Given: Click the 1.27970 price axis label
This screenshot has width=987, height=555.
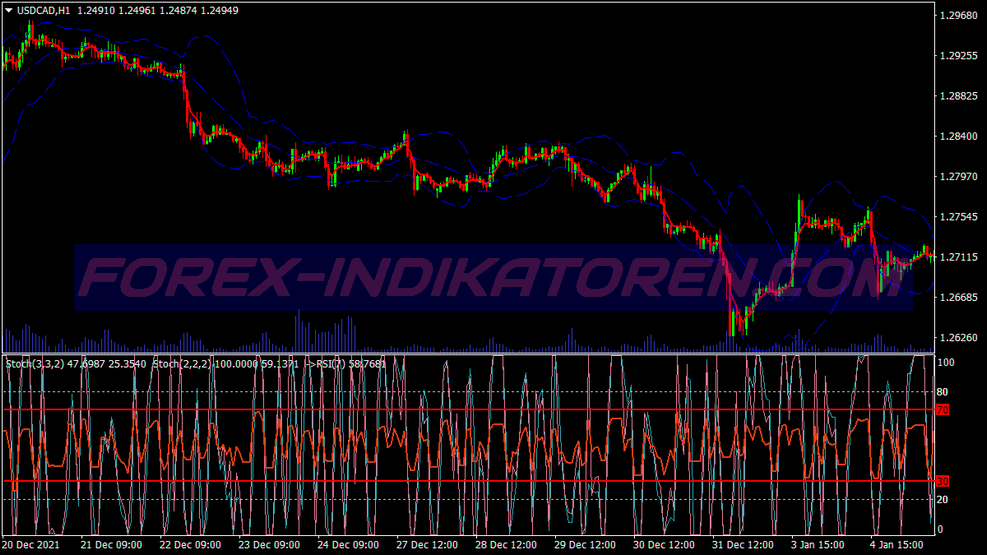Looking at the screenshot, I should pyautogui.click(x=959, y=176).
